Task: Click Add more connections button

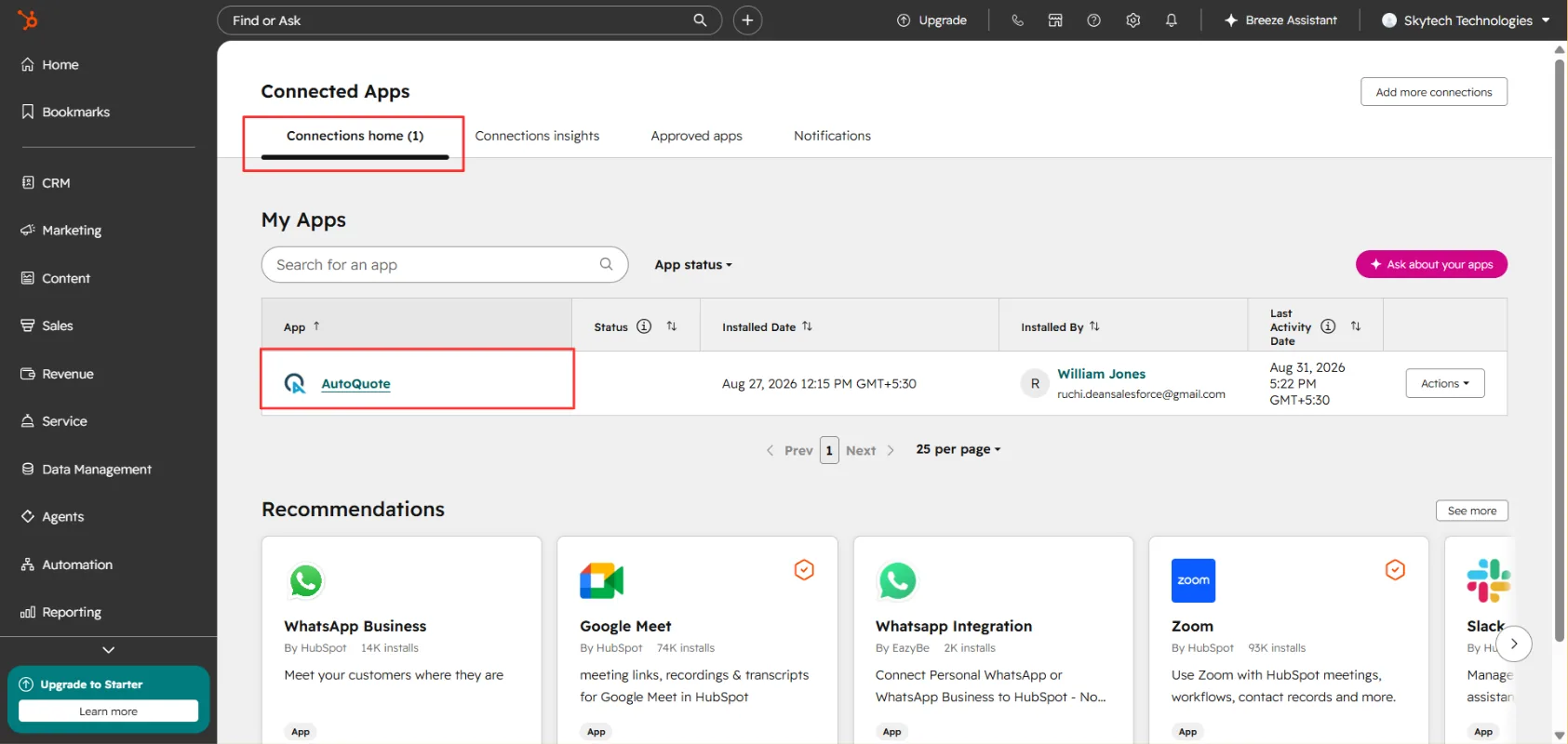Action: tap(1434, 92)
